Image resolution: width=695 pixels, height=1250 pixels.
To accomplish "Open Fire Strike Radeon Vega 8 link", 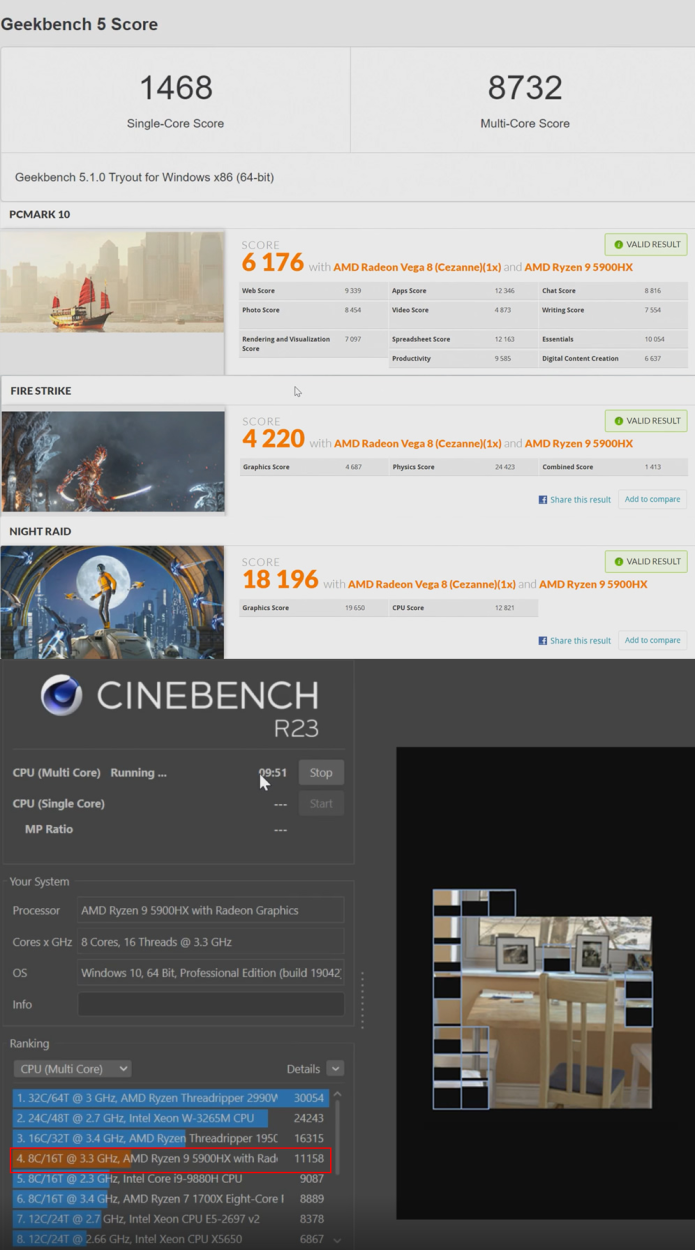I will pos(417,443).
